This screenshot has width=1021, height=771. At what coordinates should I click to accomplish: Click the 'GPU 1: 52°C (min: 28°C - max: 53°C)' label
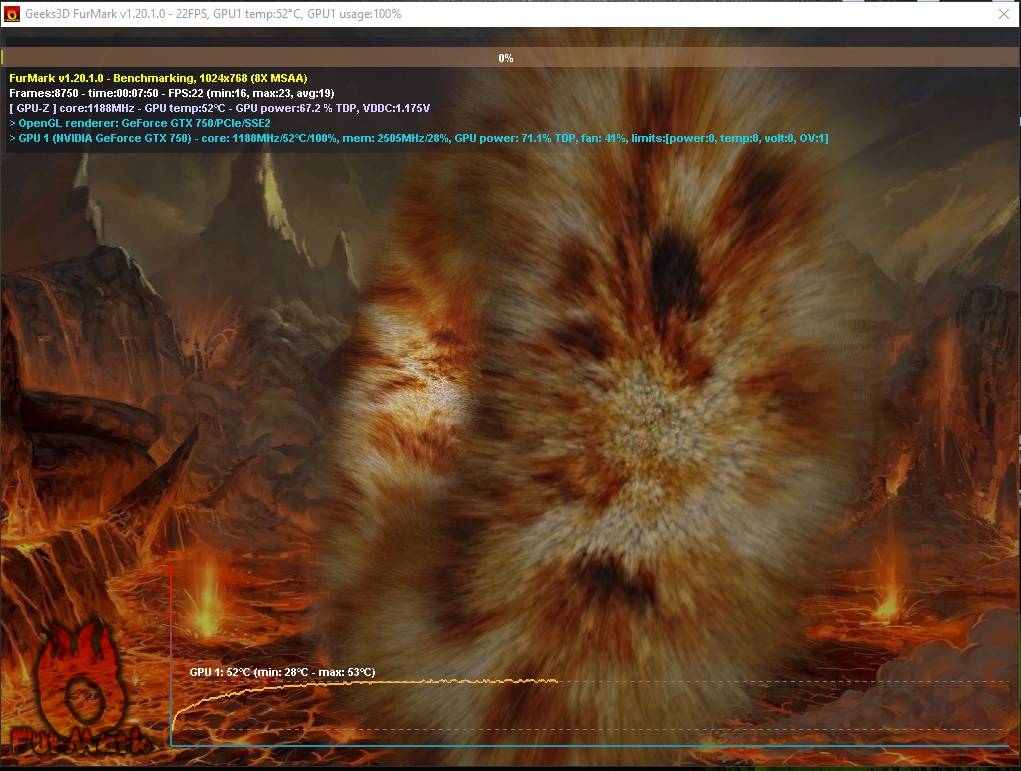(x=282, y=672)
